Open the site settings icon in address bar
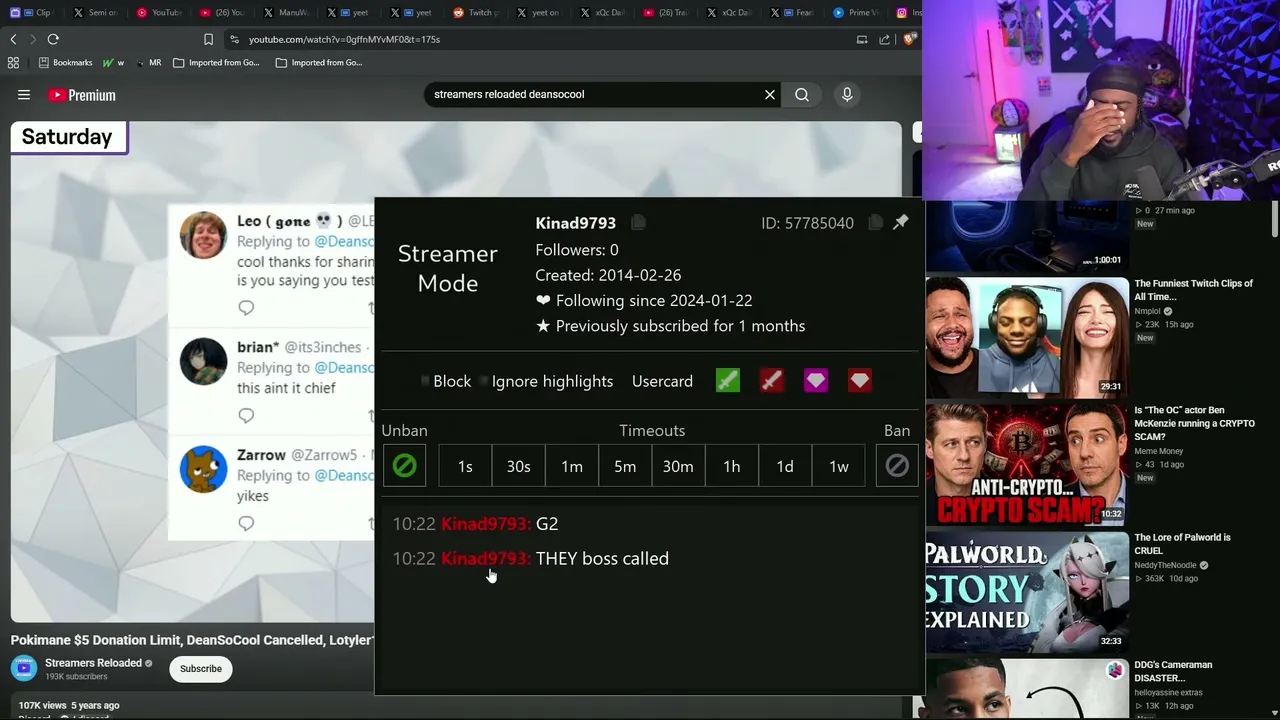1280x720 pixels. click(x=234, y=39)
